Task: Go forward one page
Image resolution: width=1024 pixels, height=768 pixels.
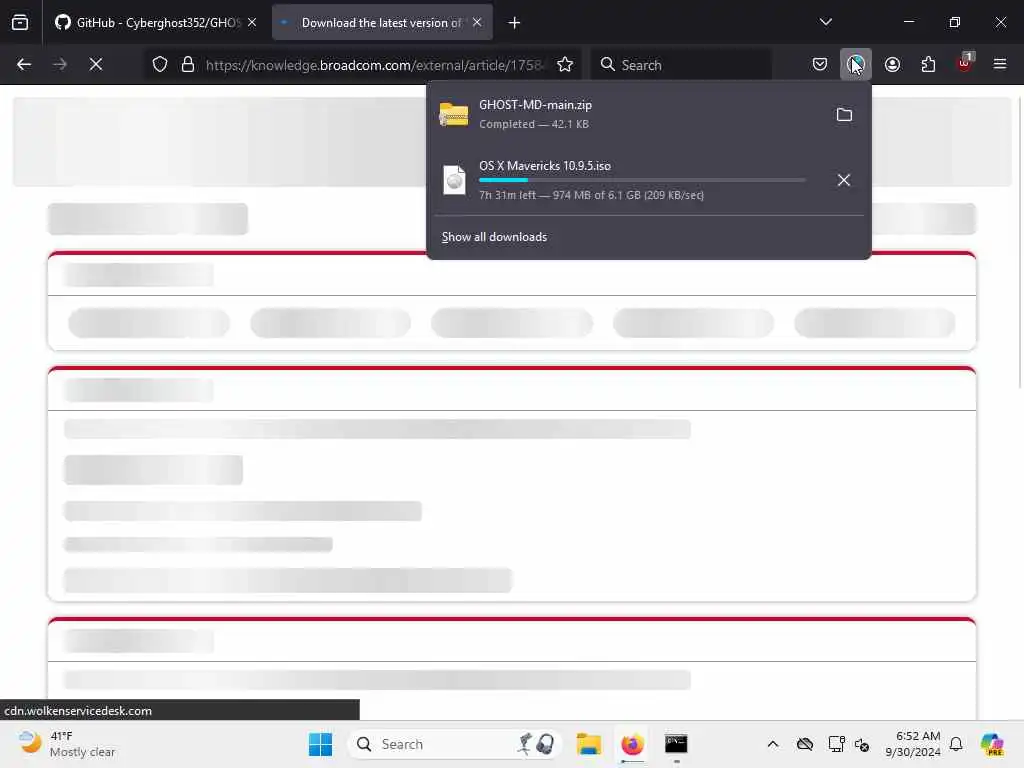Action: (x=60, y=64)
